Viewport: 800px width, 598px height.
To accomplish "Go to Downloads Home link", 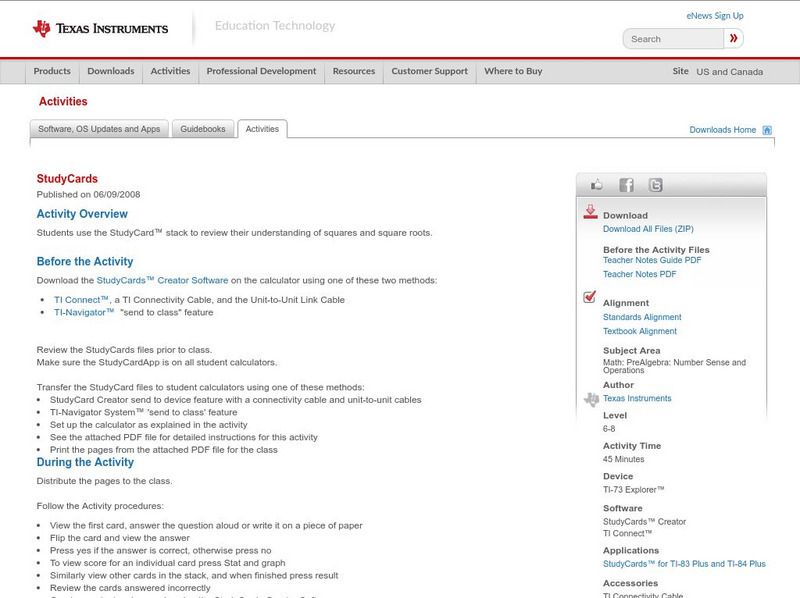I will coord(722,130).
